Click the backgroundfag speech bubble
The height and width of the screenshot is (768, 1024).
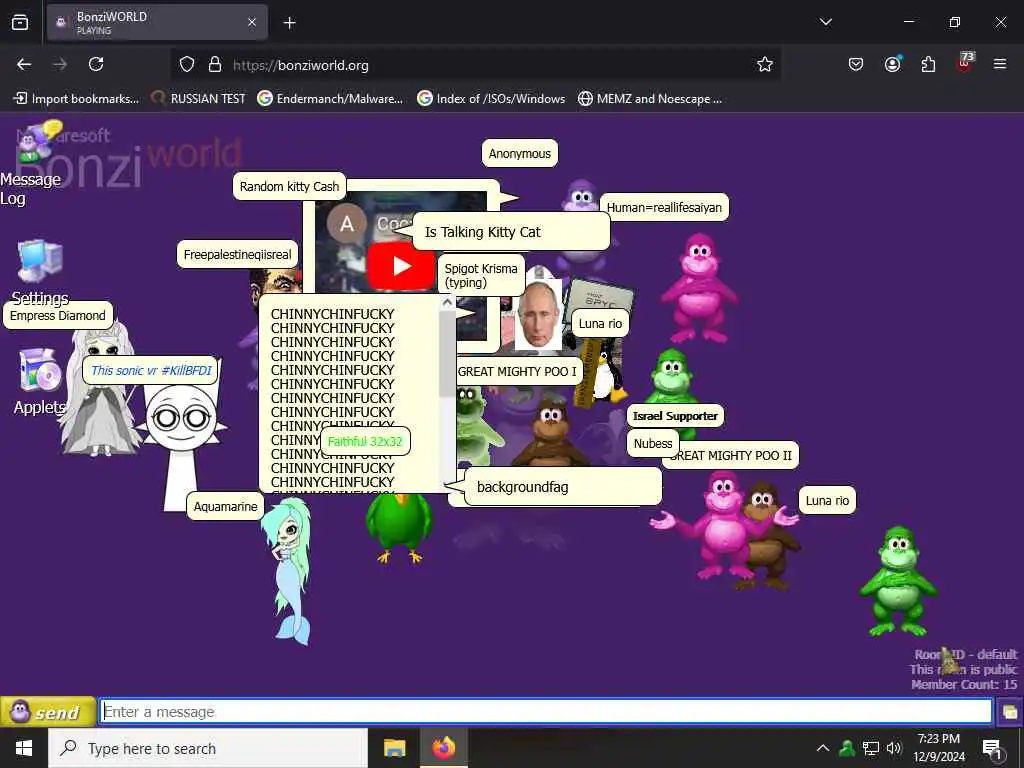pos(563,487)
